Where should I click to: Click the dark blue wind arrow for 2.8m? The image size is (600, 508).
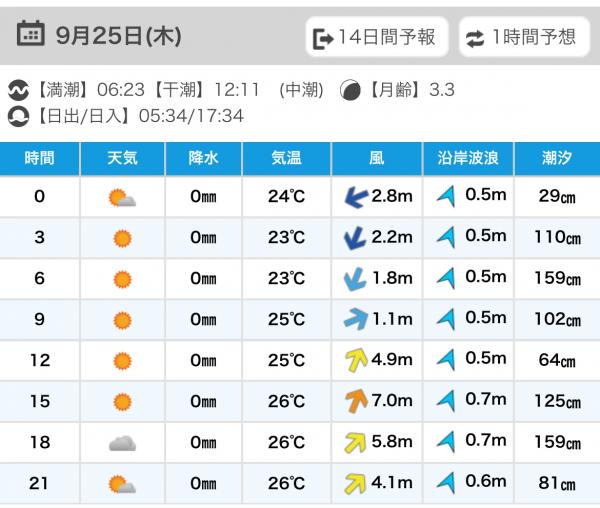coord(356,197)
